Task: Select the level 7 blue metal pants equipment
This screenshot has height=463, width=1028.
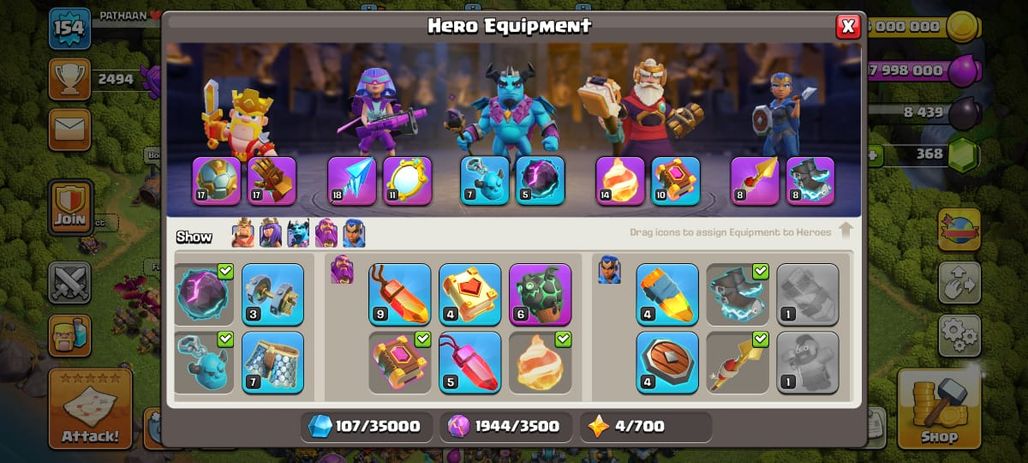Action: 273,362
